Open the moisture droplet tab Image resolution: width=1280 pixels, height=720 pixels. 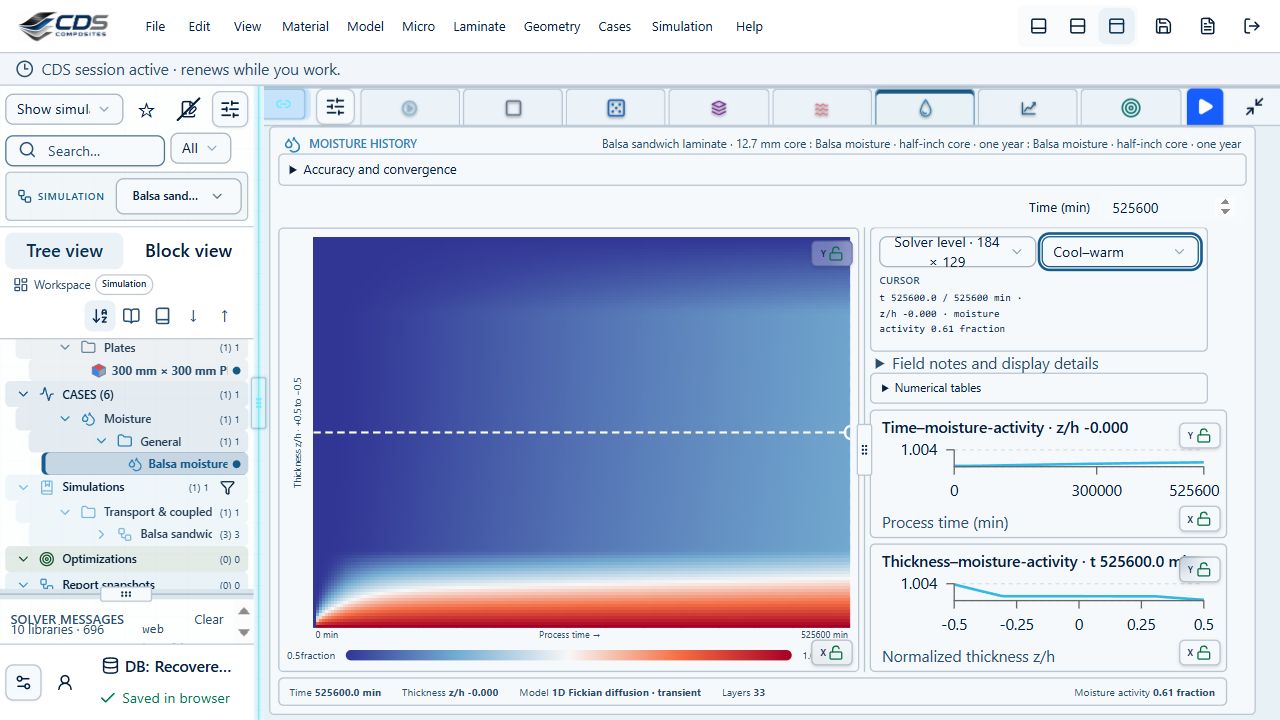(925, 108)
